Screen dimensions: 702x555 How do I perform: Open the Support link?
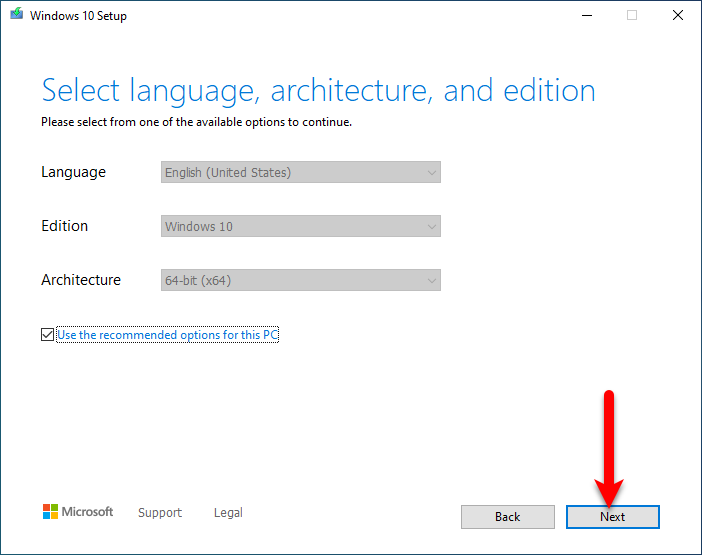160,512
